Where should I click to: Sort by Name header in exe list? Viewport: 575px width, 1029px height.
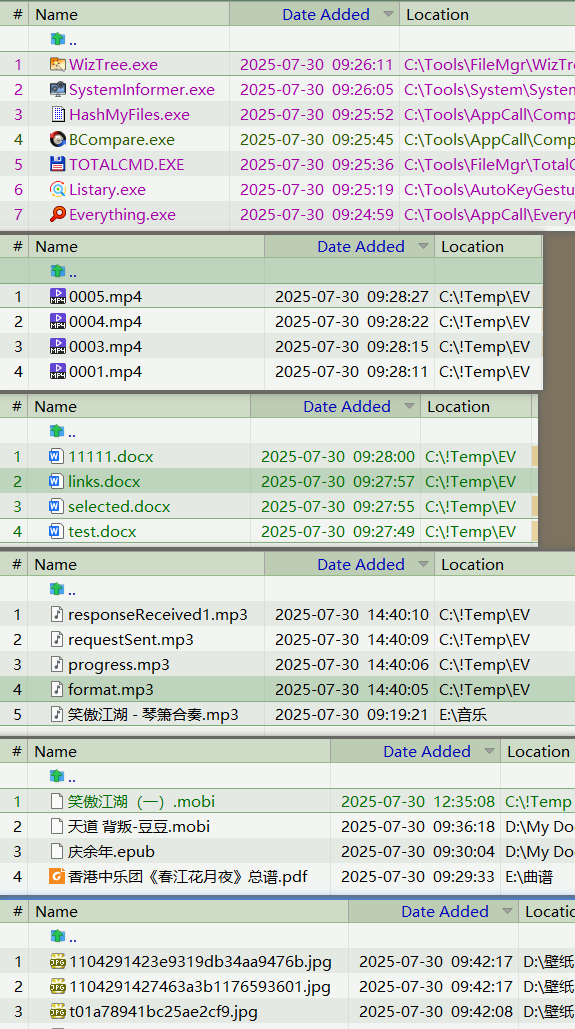(x=56, y=14)
